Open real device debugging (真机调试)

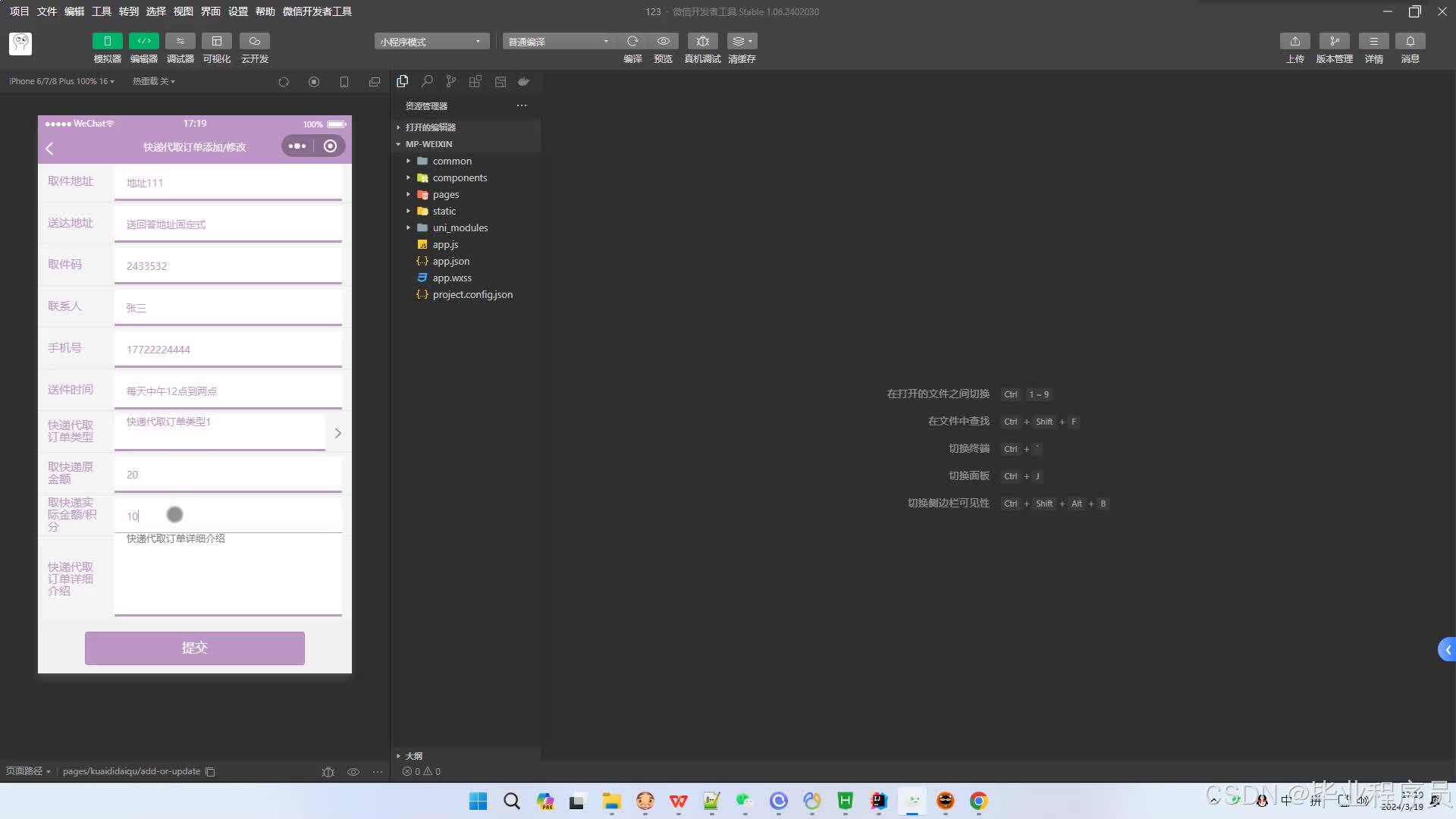[702, 41]
